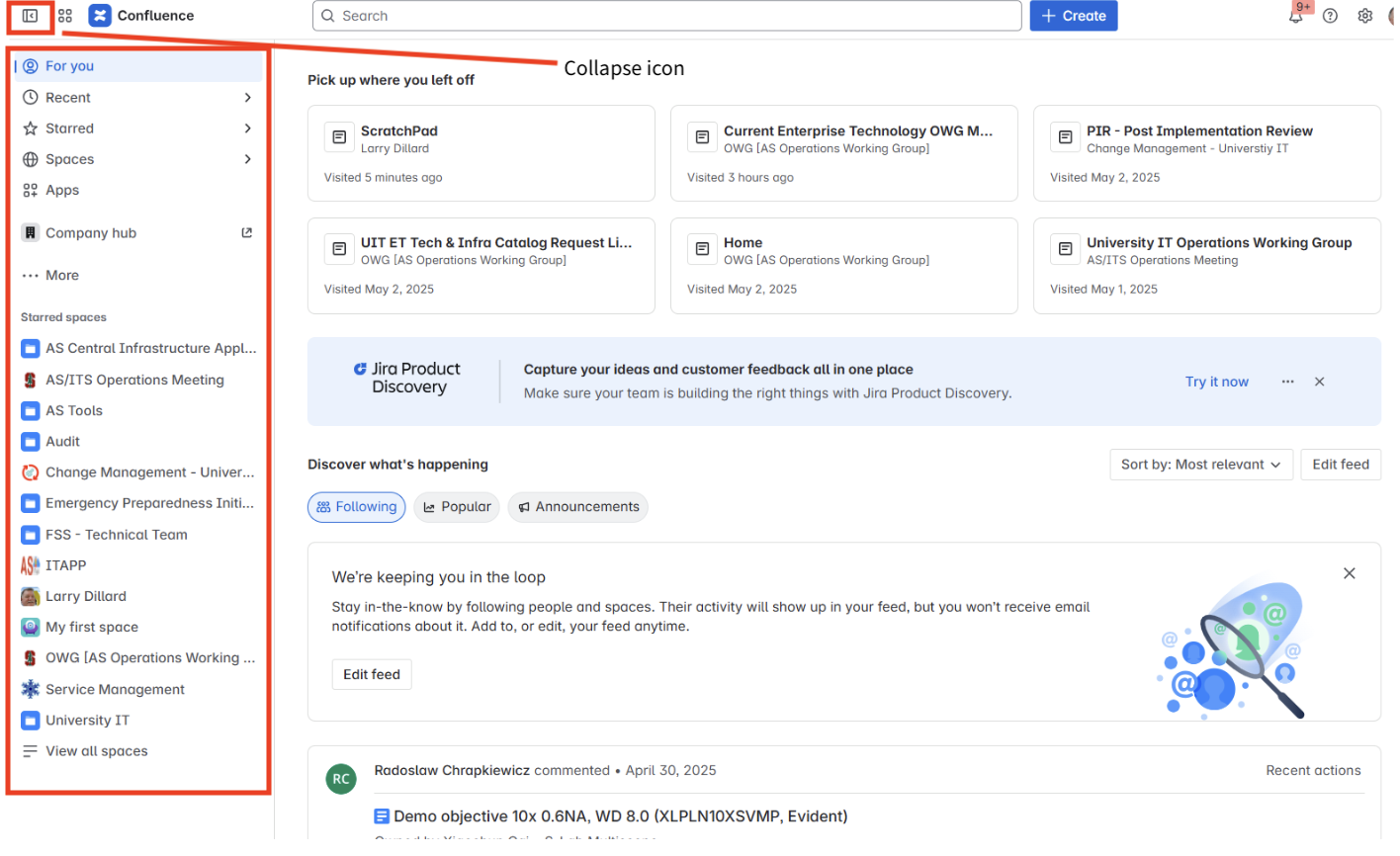Switch to the Popular feed filter

coord(456,506)
